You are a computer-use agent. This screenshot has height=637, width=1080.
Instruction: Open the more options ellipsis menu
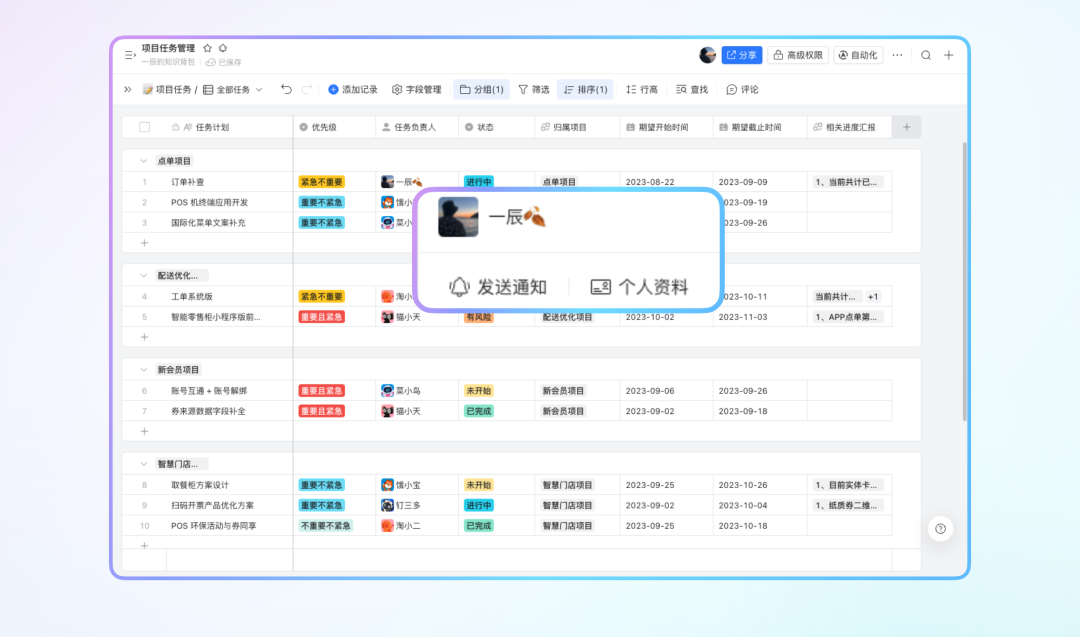[x=897, y=55]
